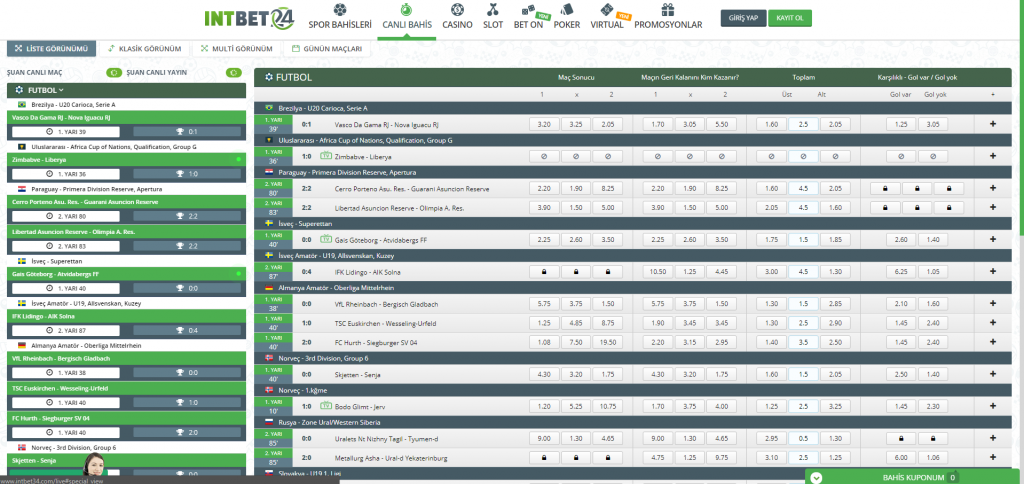This screenshot has height=484, width=1024.
Task: Click live TV icon for Zimbabve - Liberya
Action: point(326,156)
